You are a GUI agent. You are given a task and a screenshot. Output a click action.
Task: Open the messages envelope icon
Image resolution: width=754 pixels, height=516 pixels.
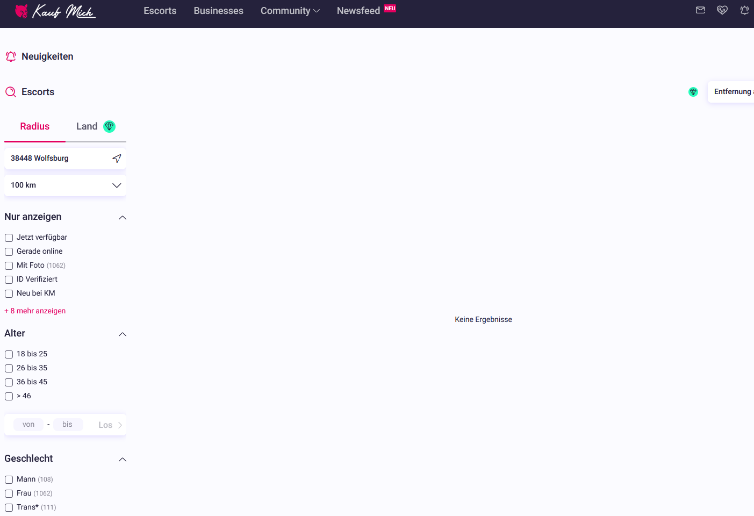(x=700, y=10)
